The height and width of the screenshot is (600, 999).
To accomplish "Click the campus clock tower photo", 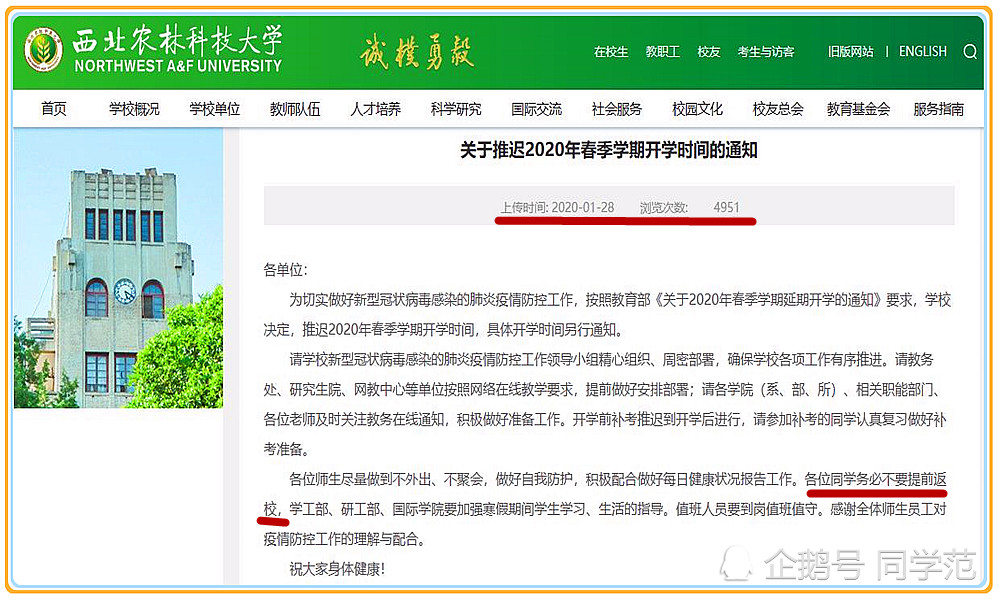I will tap(119, 268).
